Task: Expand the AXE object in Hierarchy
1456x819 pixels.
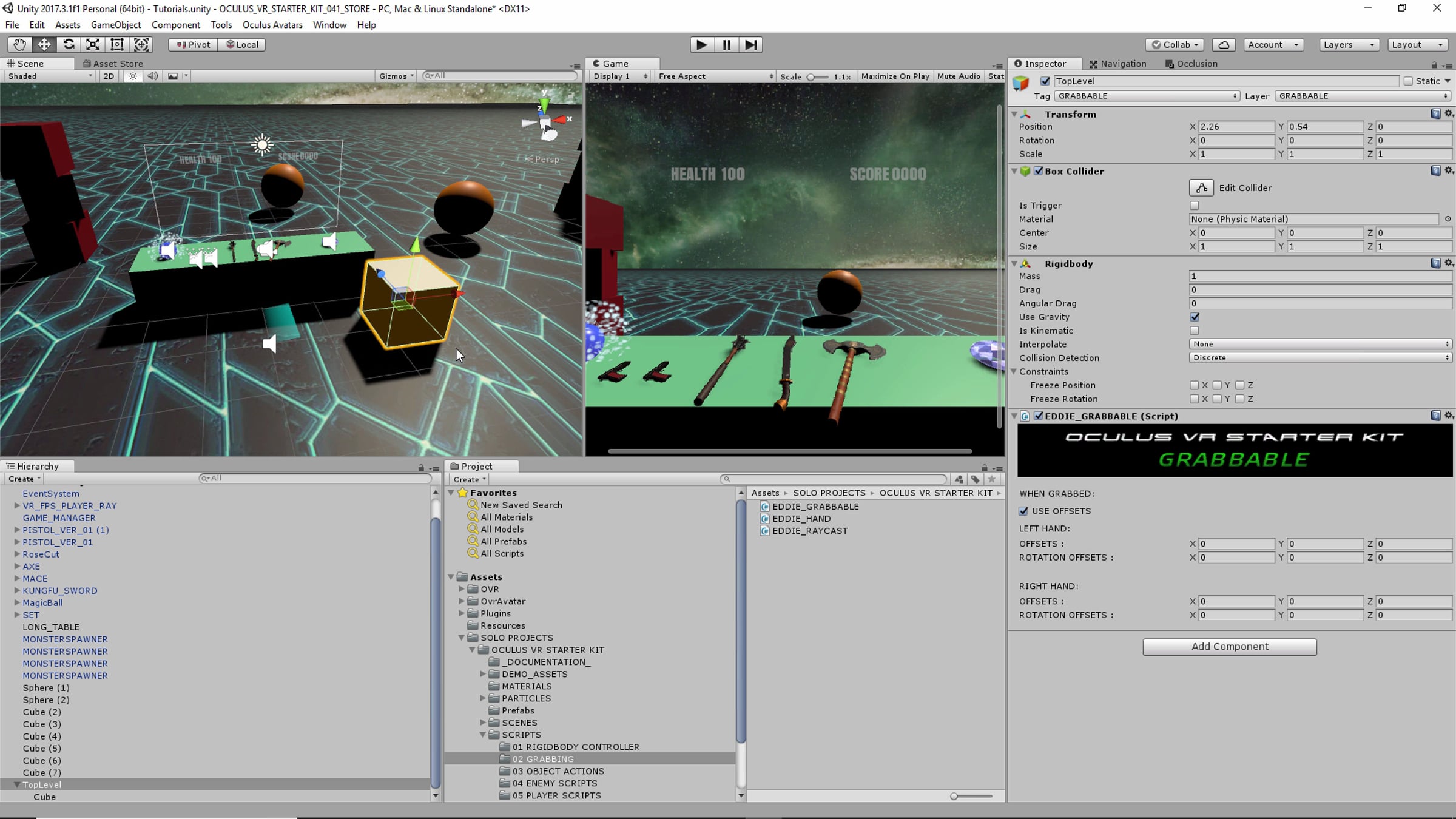Action: pyautogui.click(x=17, y=566)
